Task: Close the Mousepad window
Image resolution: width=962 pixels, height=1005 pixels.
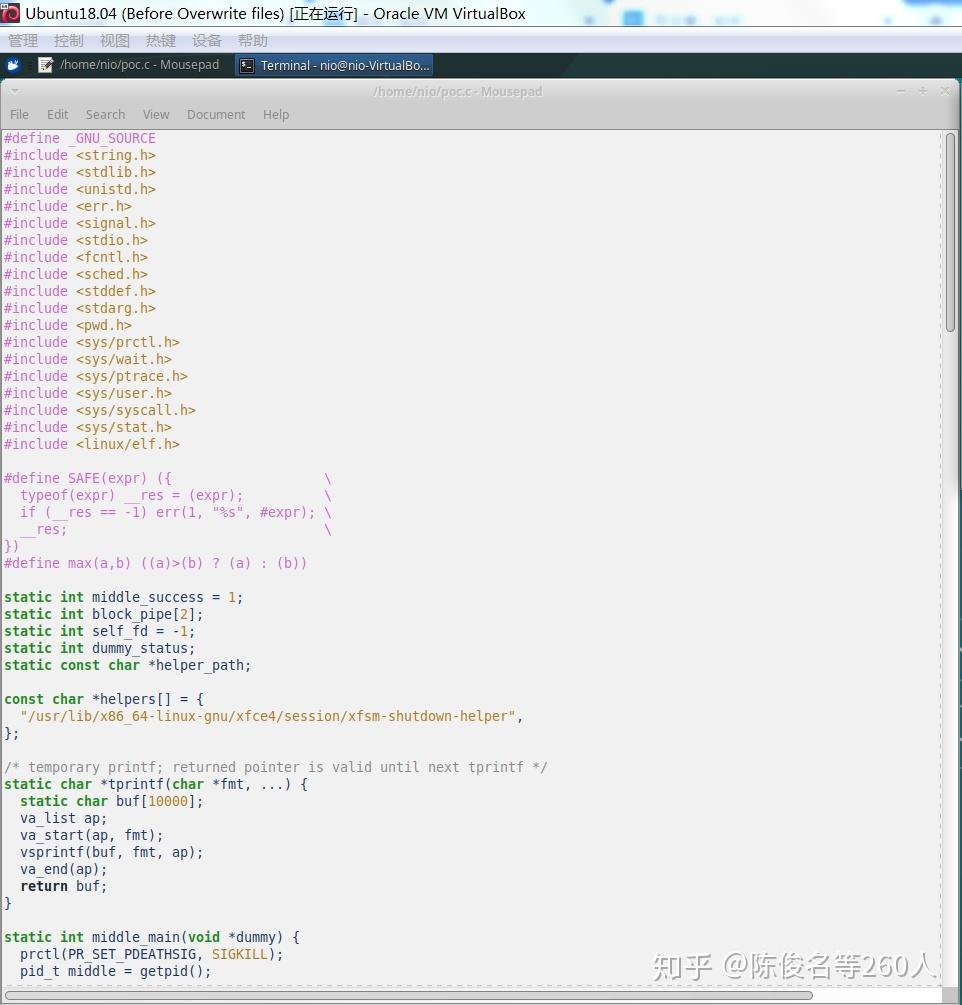Action: click(x=945, y=91)
